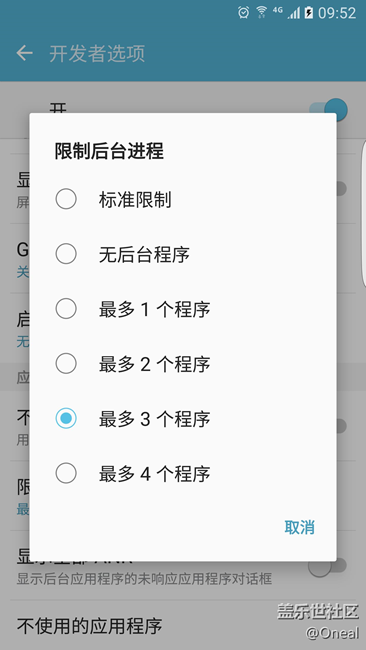The width and height of the screenshot is (366, 650).
Task: Tap the 取消 cancel button
Action: point(299,527)
